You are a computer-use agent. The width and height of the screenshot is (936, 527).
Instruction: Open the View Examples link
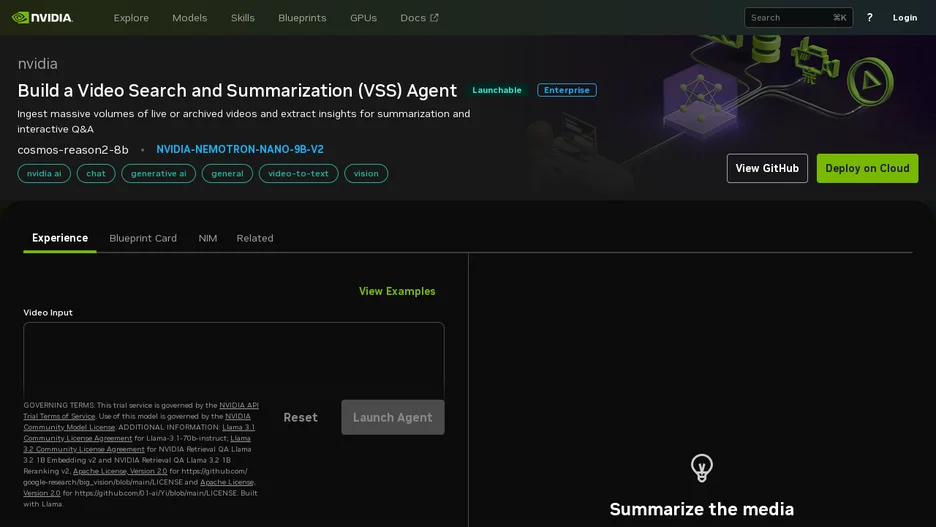(397, 291)
